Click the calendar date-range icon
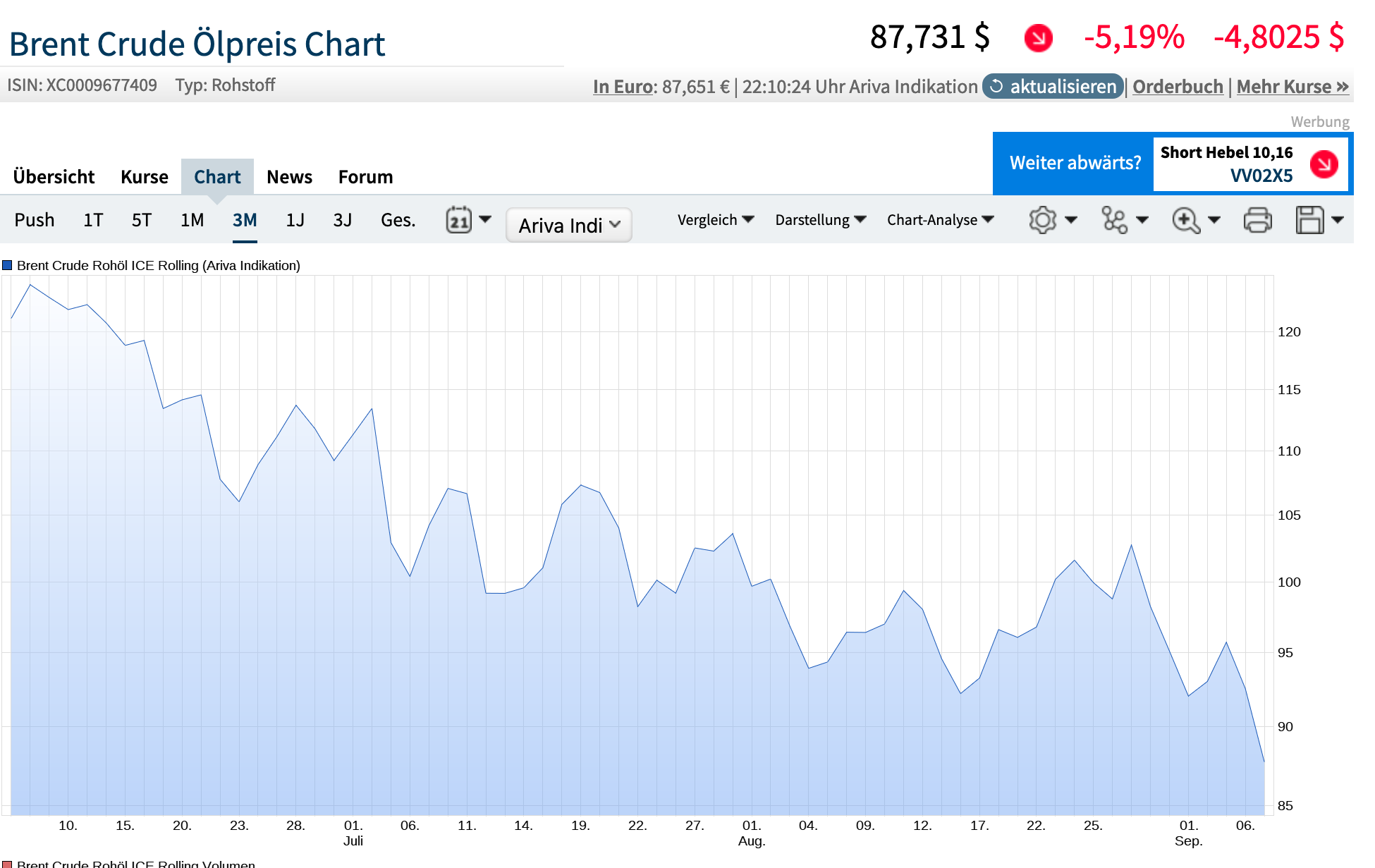The height and width of the screenshot is (868, 1375). tap(459, 220)
